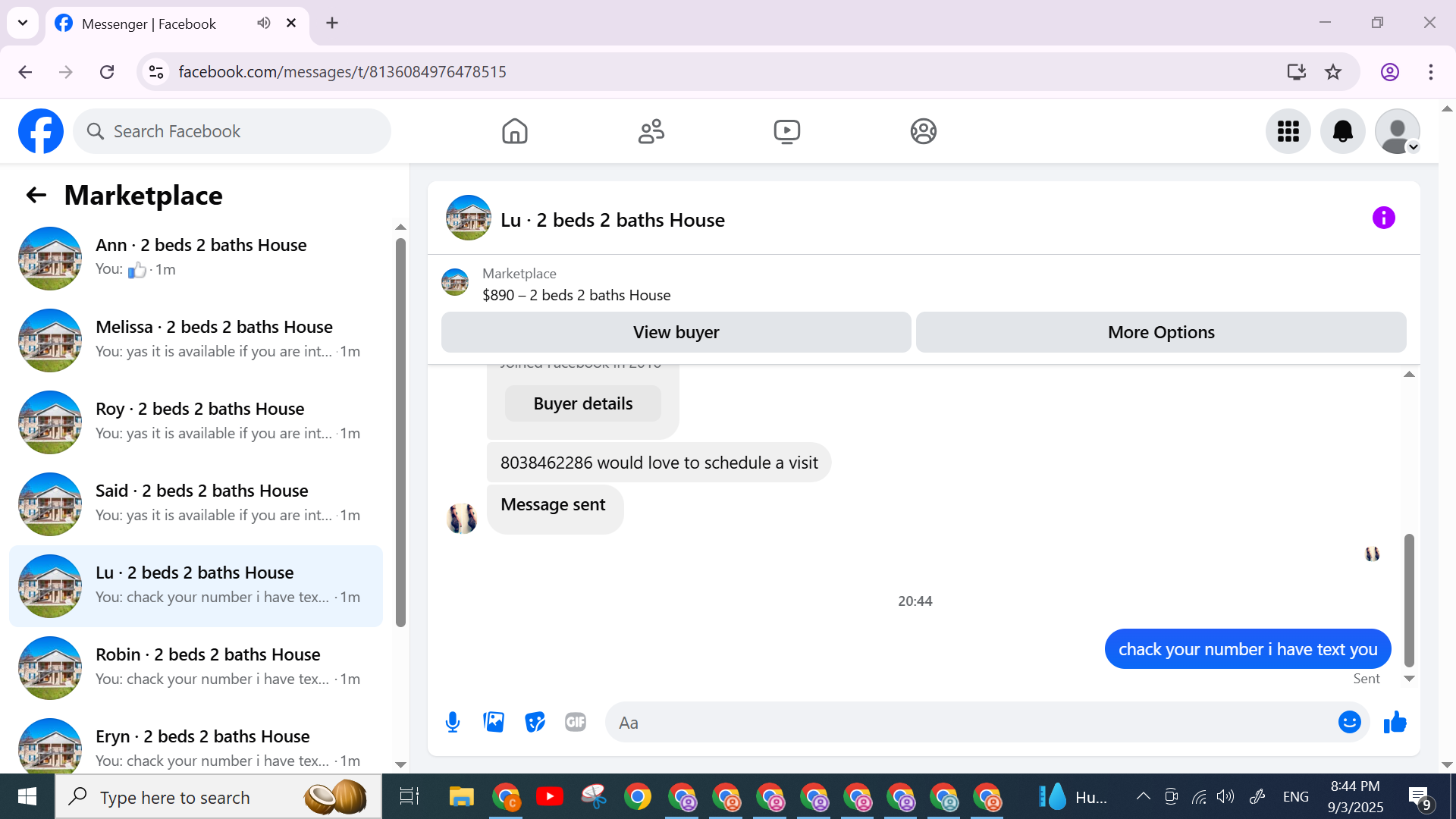
Task: Open YouTube from the taskbar
Action: (550, 797)
